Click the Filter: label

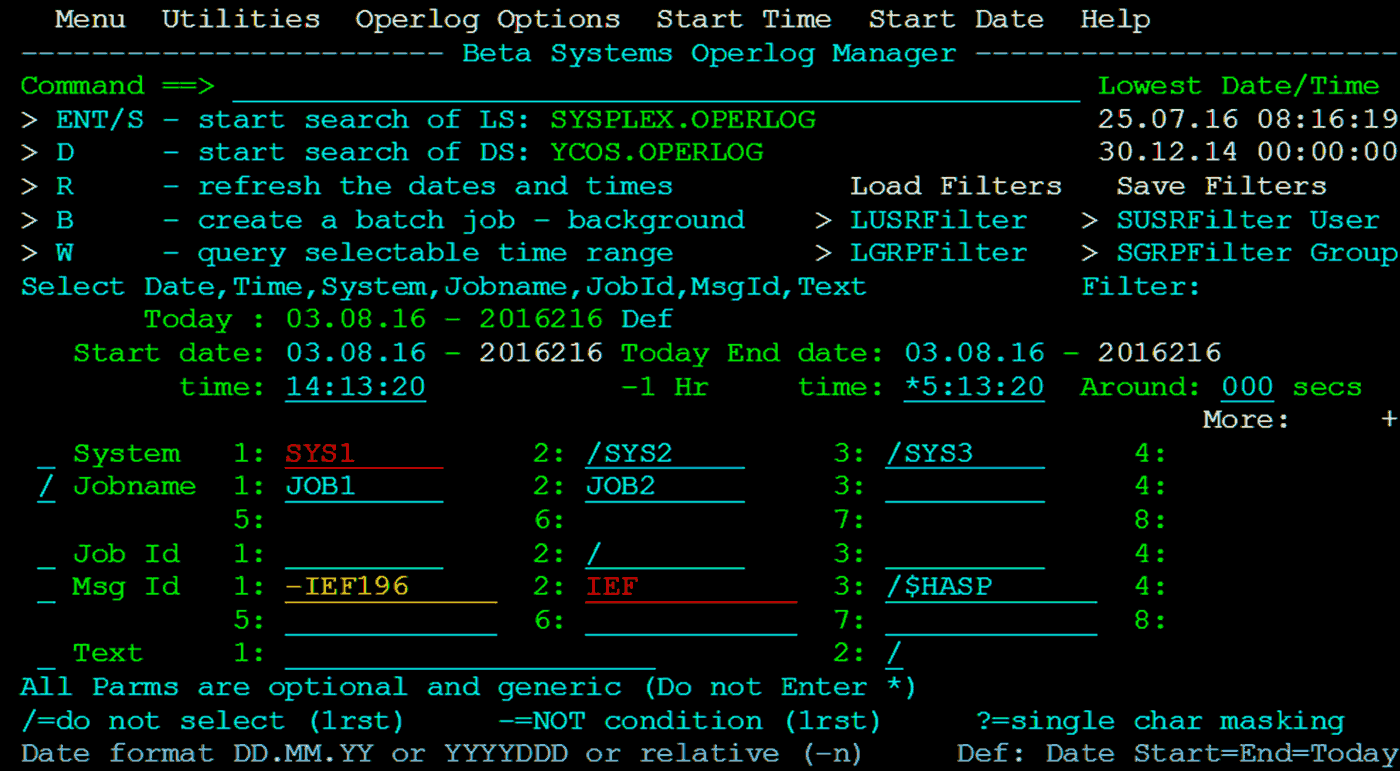(1141, 287)
